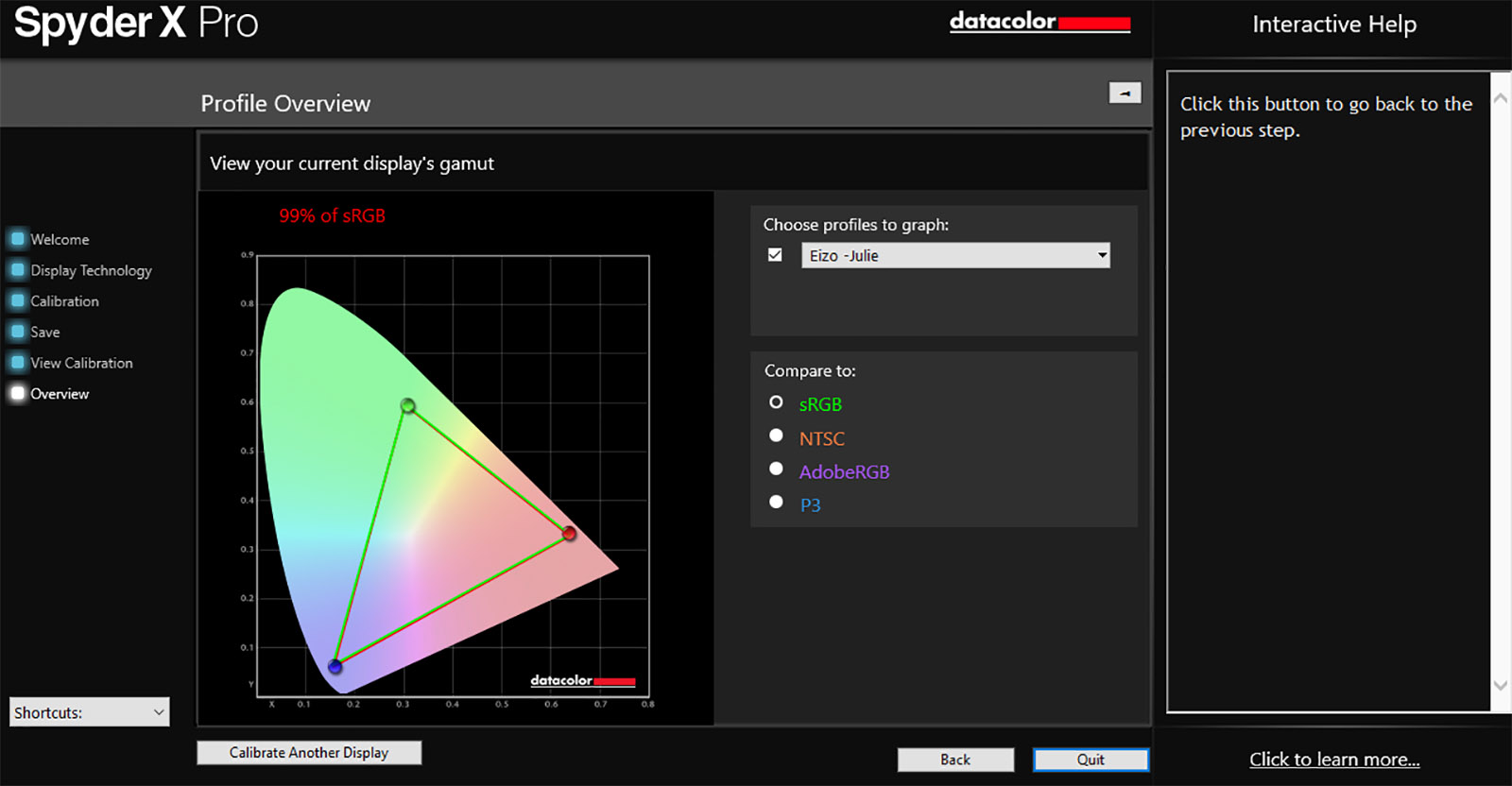Click the Display Technology step icon
Viewport: 1512px width, 786px height.
tap(18, 270)
